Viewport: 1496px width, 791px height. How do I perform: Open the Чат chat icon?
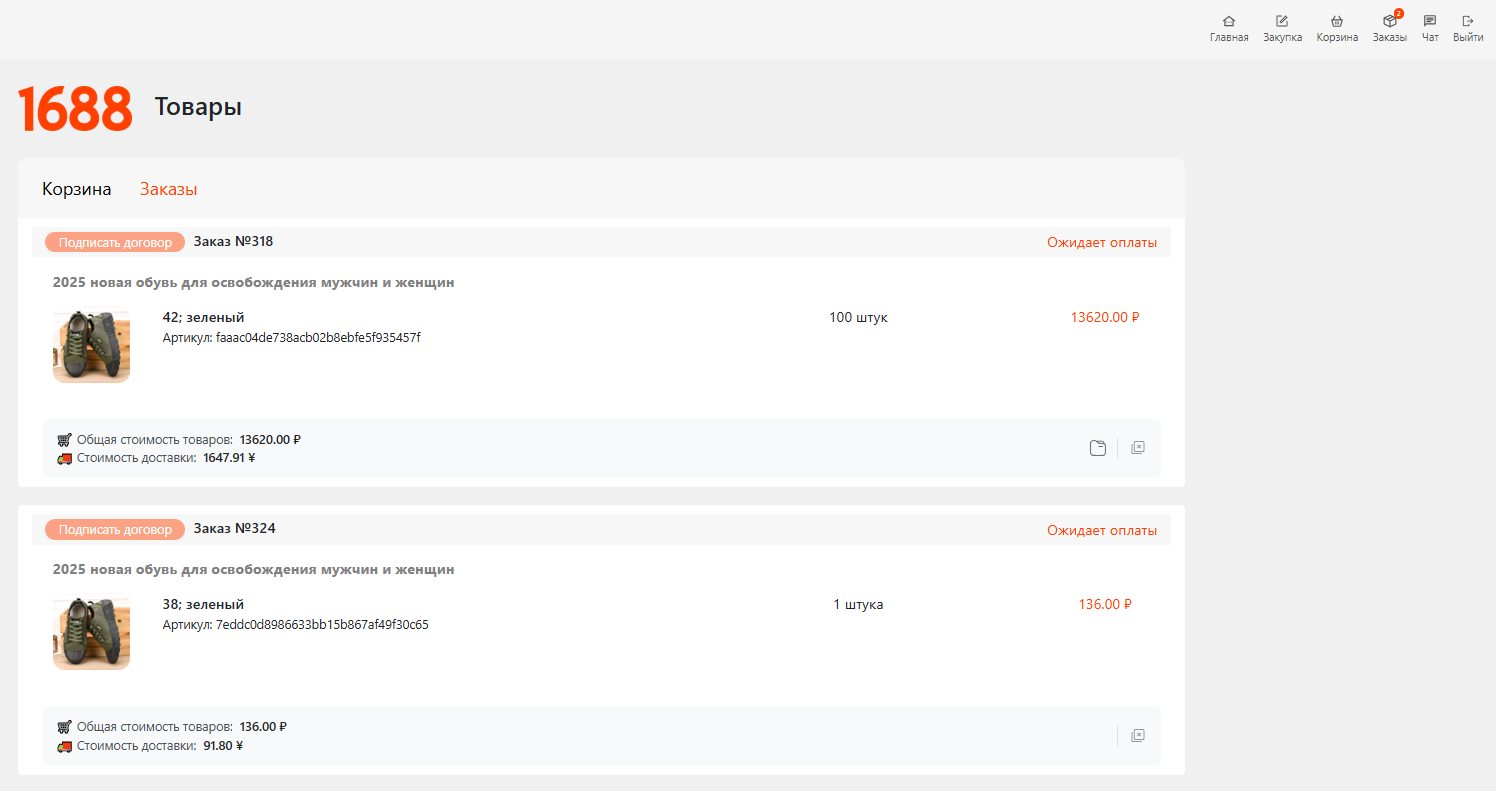tap(1430, 21)
